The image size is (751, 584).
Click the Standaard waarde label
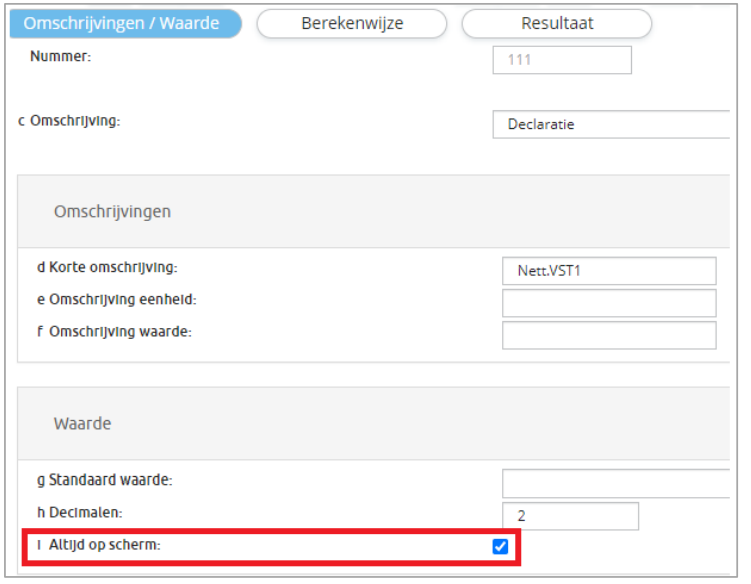(x=111, y=480)
